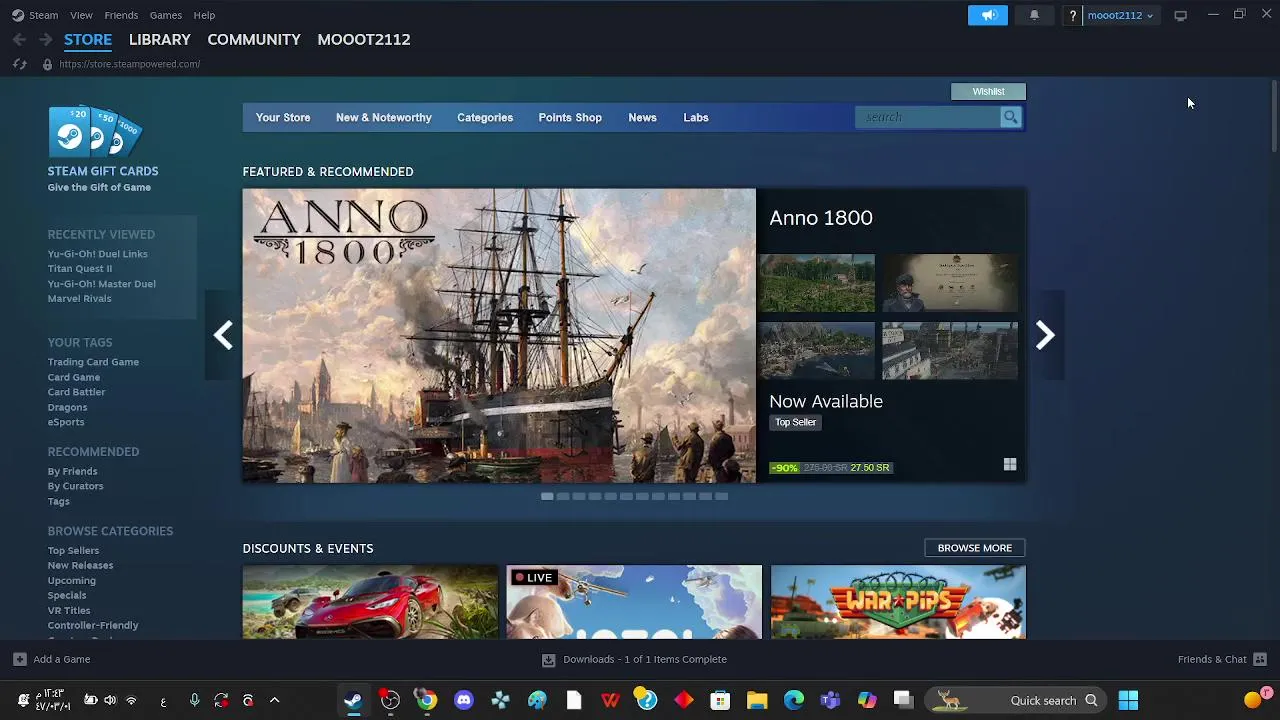Image resolution: width=1280 pixels, height=720 pixels.
Task: Open the LIVE broadcast event tile
Action: [634, 602]
